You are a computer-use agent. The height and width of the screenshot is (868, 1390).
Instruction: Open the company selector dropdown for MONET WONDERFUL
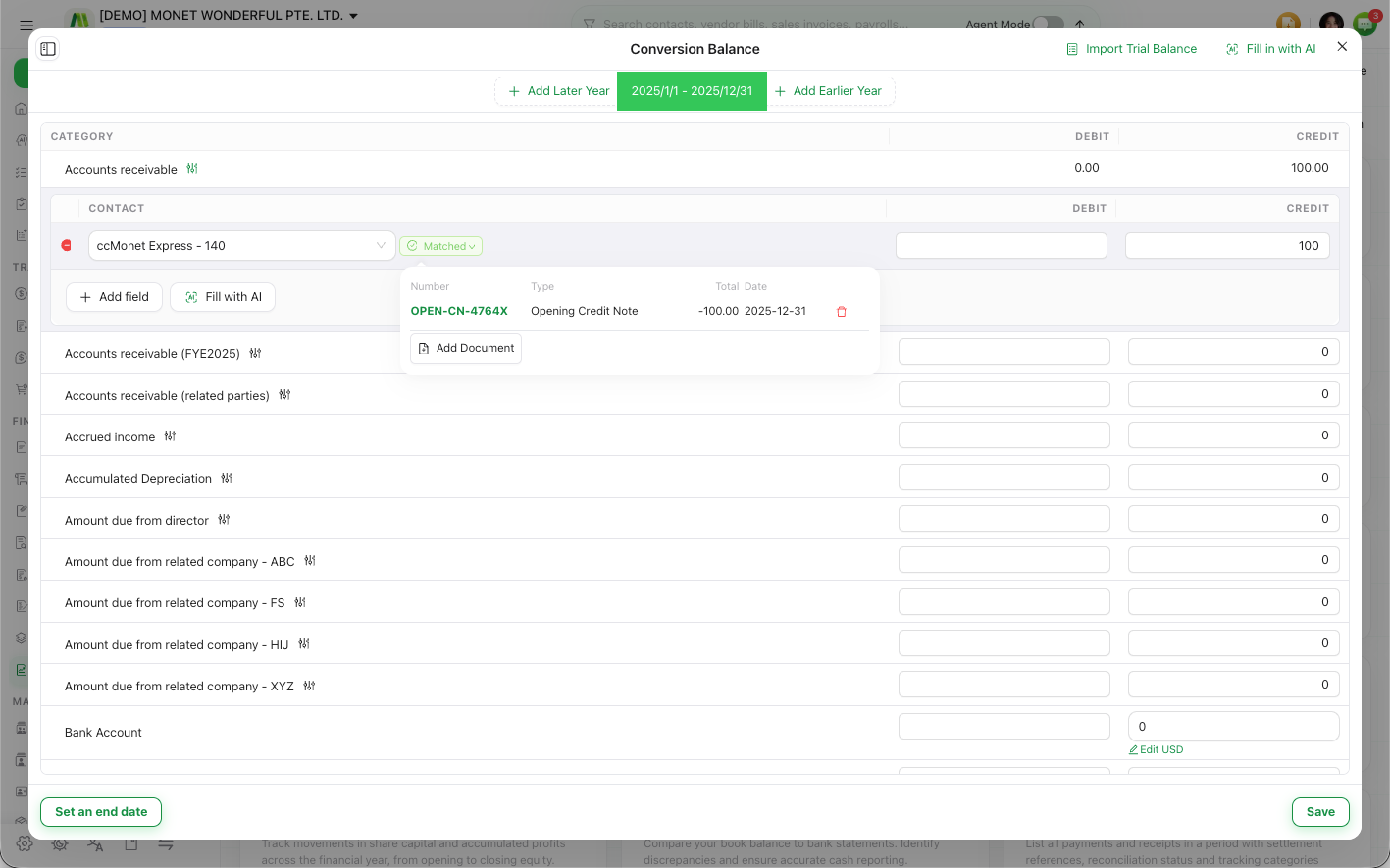tap(229, 16)
